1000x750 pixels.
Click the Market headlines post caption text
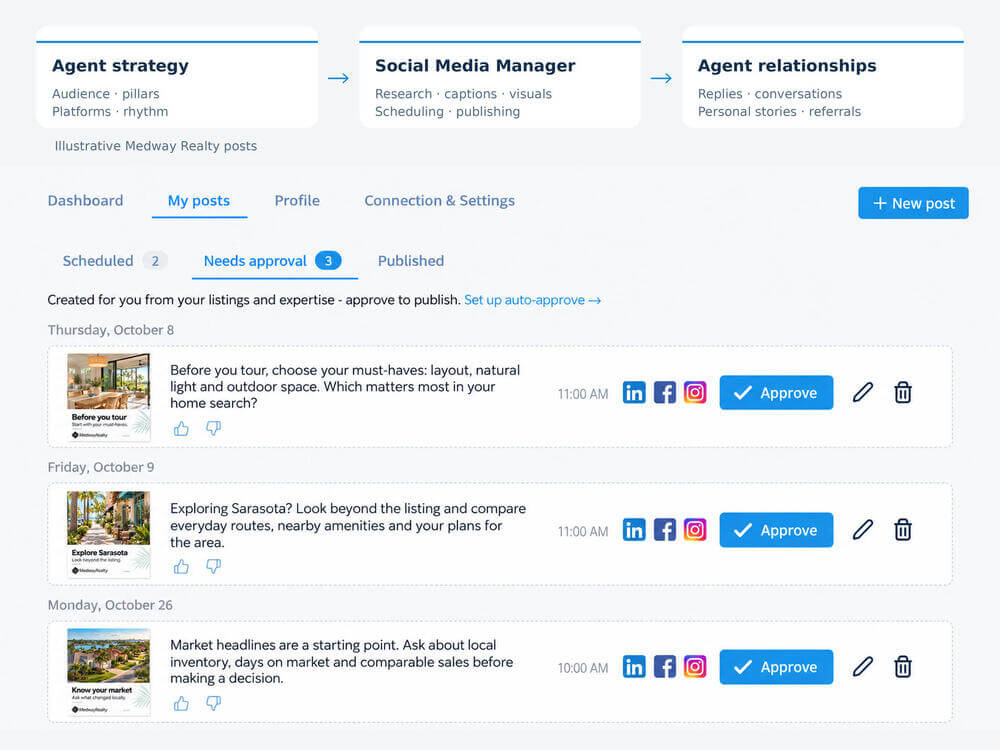click(x=341, y=661)
